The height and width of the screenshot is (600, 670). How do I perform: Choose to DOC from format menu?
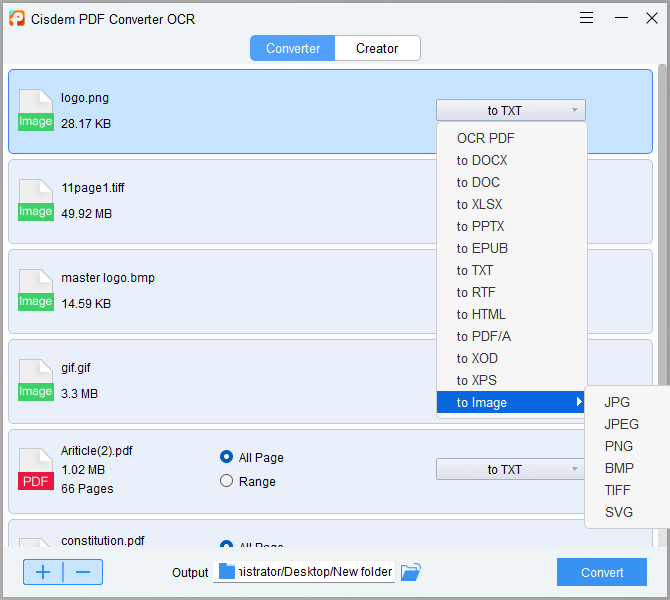(511, 182)
